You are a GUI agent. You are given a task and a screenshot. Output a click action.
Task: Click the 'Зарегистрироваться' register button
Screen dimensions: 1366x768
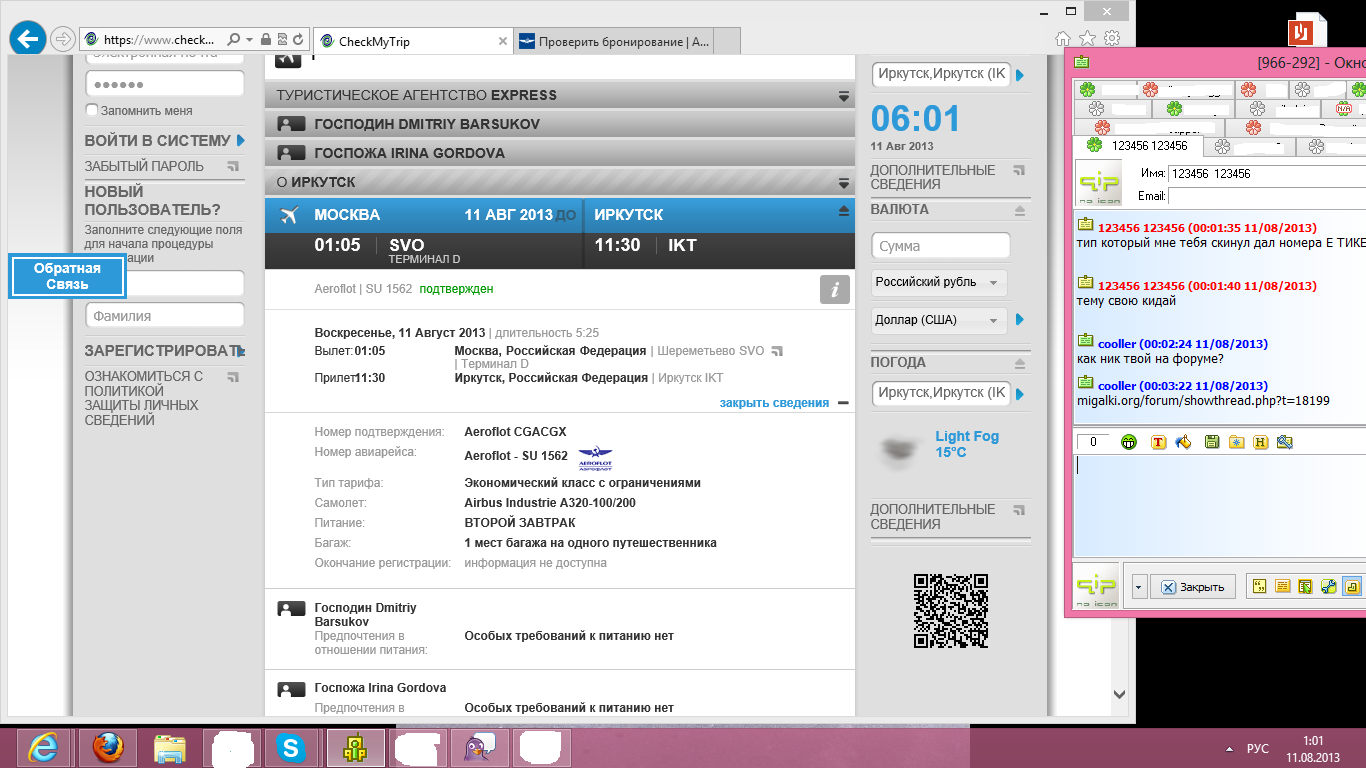point(164,351)
